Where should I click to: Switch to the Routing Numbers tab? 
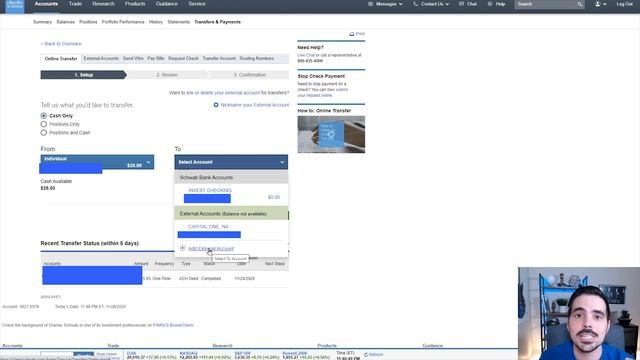click(257, 59)
